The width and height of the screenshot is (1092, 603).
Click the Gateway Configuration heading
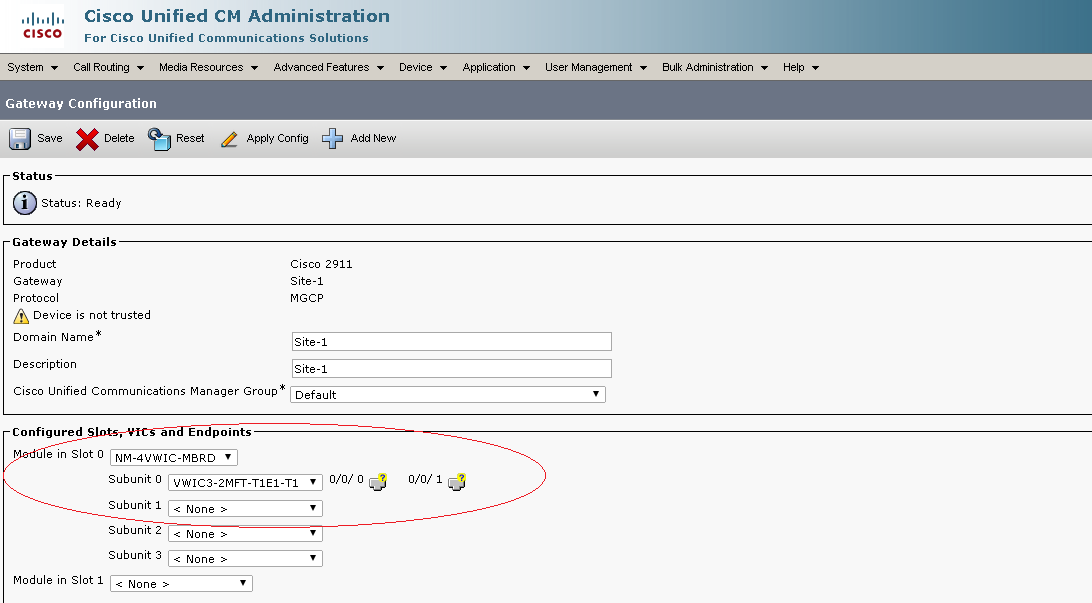coord(81,104)
